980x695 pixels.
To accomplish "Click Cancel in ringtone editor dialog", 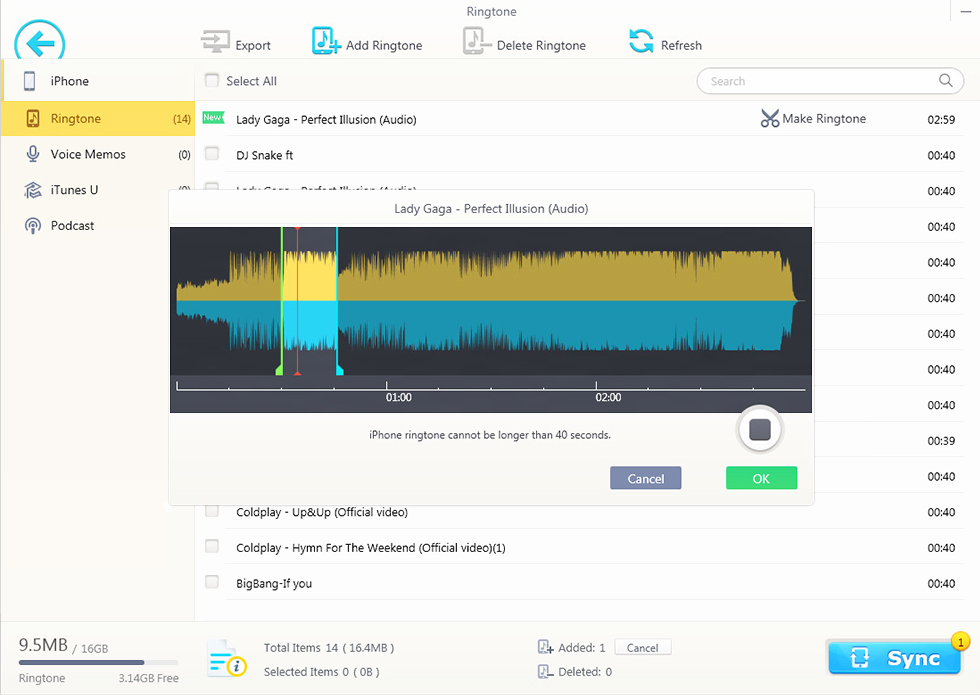I will click(646, 478).
